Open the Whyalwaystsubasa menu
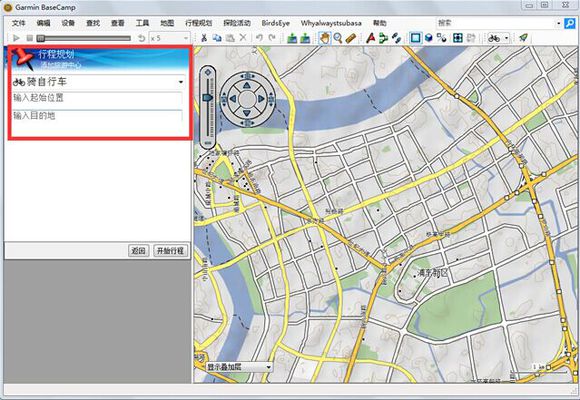Image resolution: width=580 pixels, height=400 pixels. pyautogui.click(x=331, y=23)
